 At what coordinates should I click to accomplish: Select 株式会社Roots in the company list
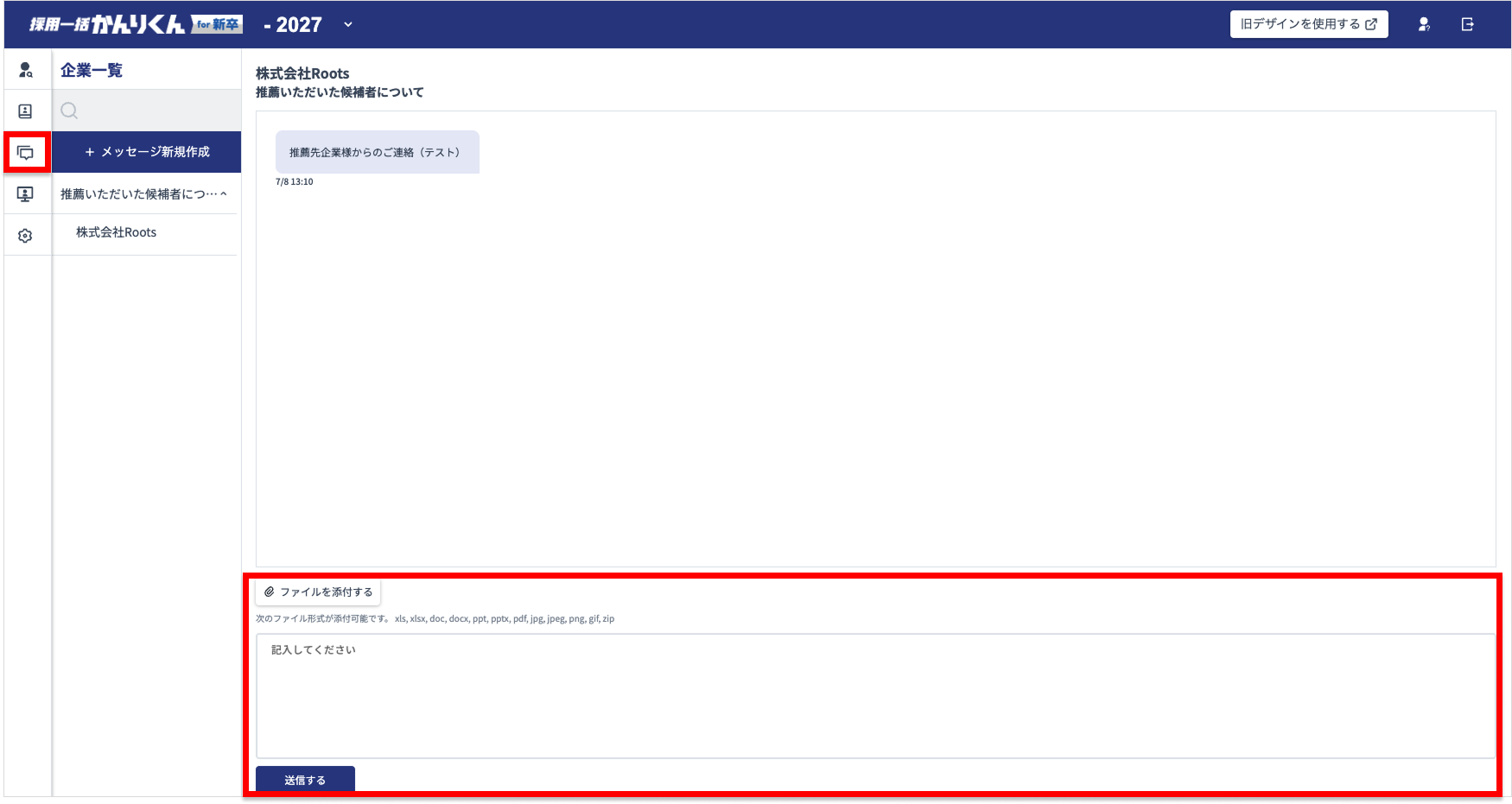pyautogui.click(x=117, y=232)
